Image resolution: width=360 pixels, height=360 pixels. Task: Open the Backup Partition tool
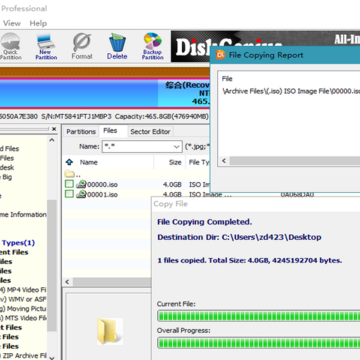(x=153, y=46)
